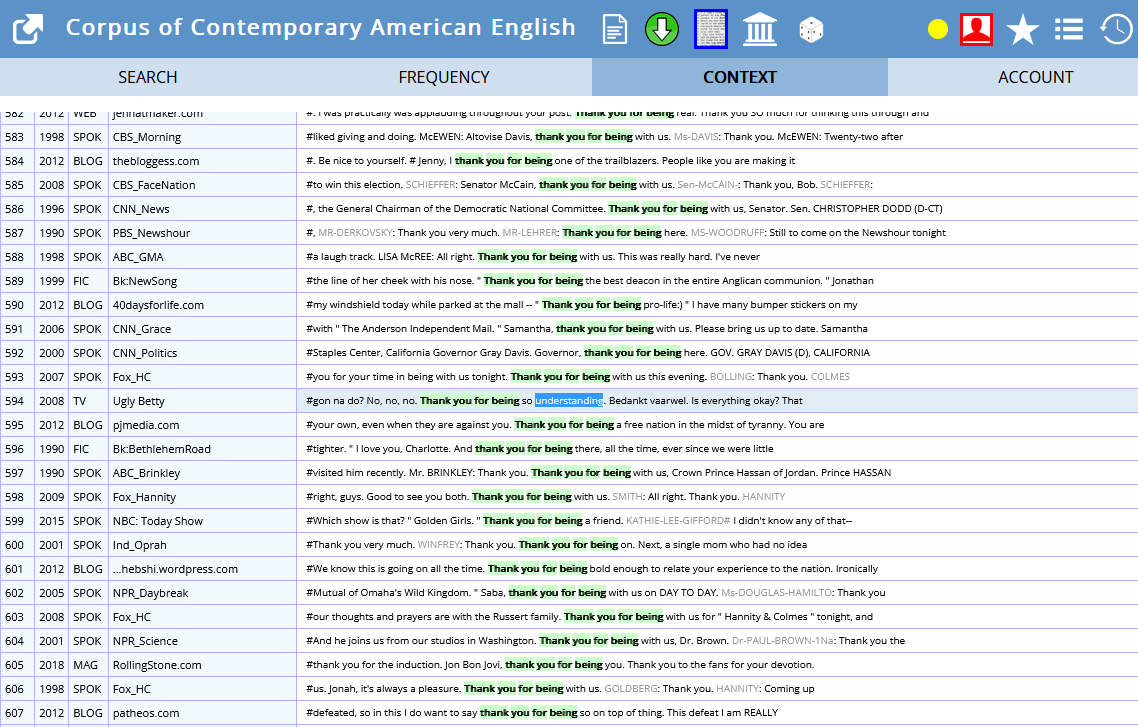Click the clock history icon
The width and height of the screenshot is (1138, 727).
point(1116,30)
